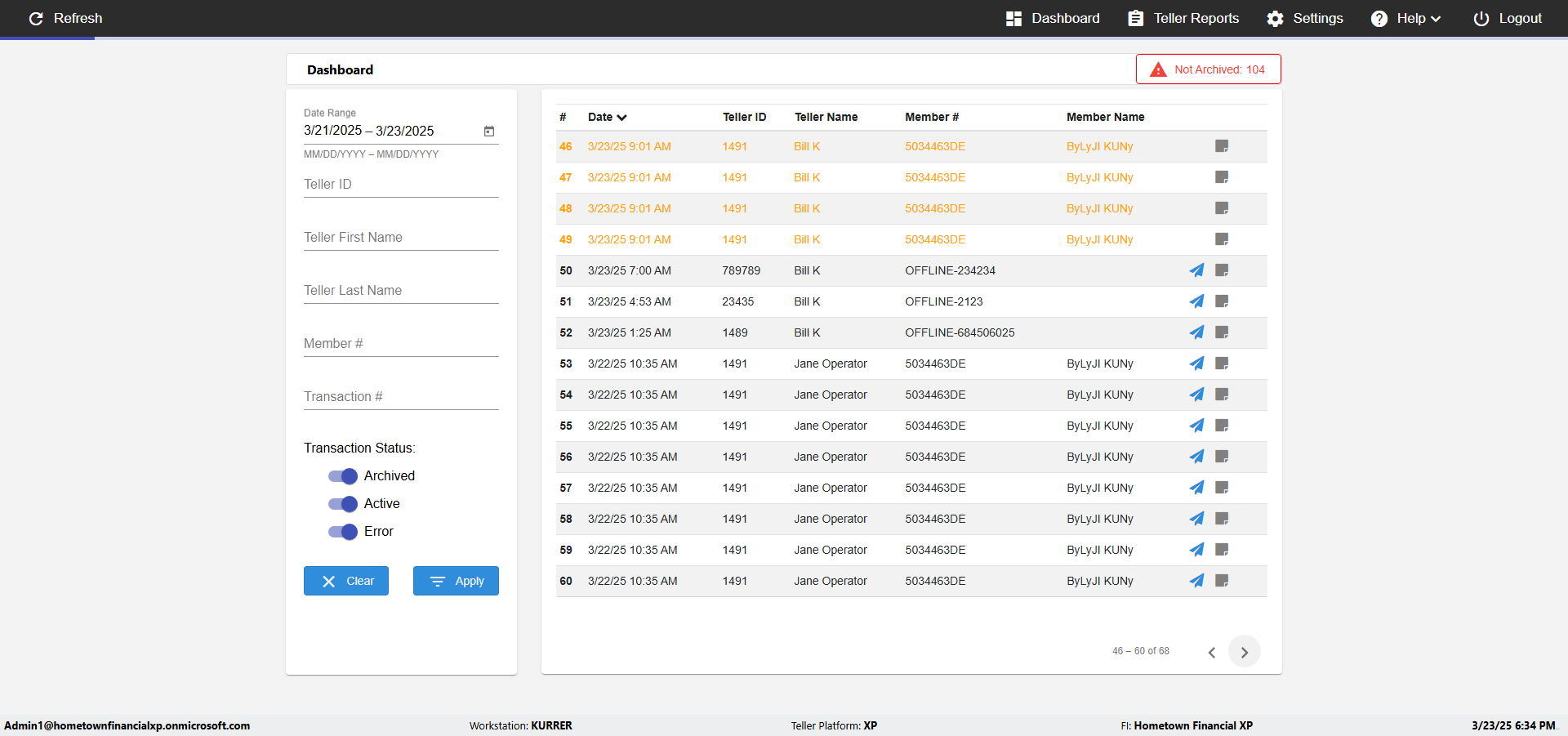1568x736 pixels.
Task: Disable the Archived status toggle
Action: coord(343,476)
